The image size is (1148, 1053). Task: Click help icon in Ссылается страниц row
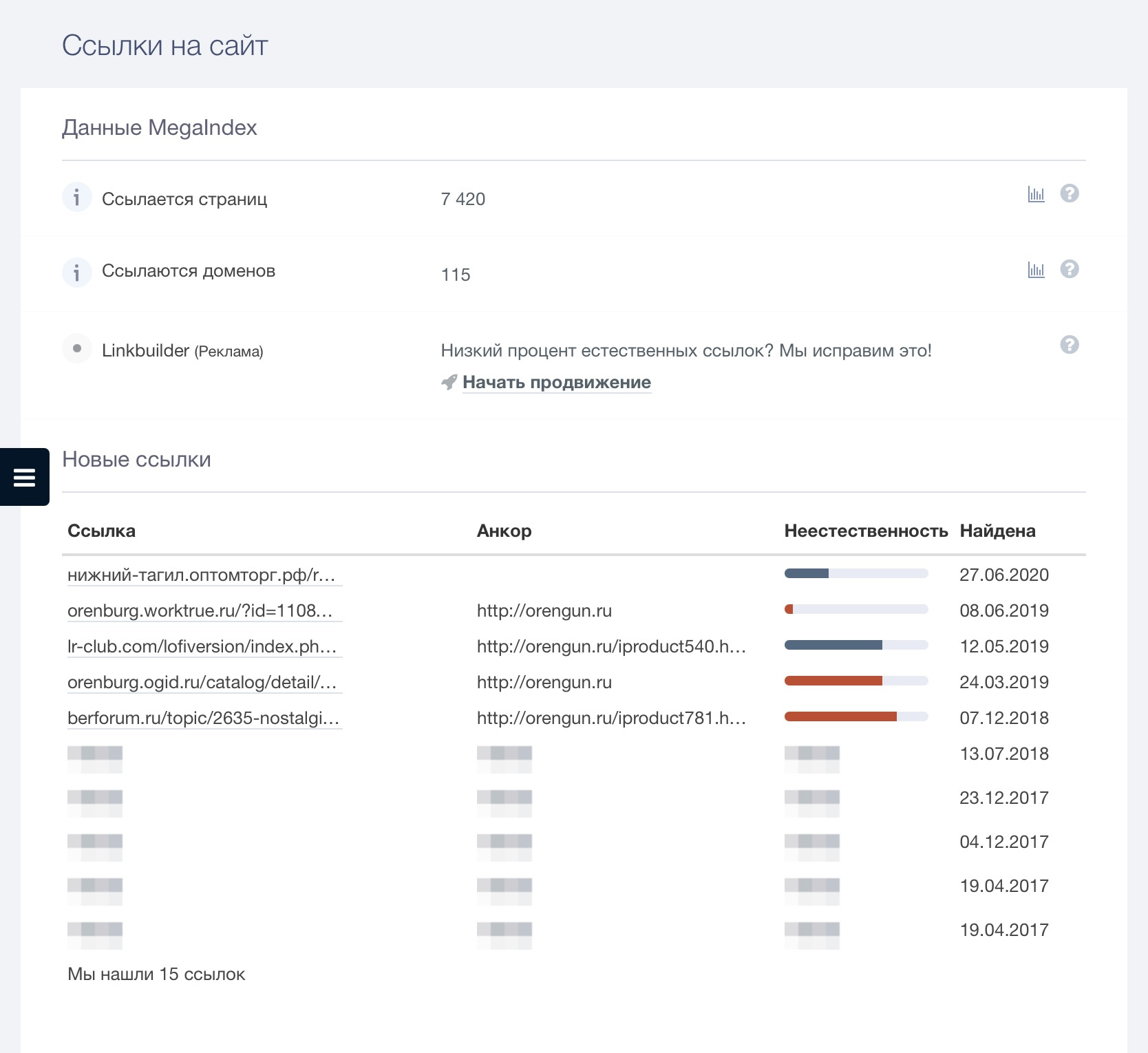[1069, 193]
